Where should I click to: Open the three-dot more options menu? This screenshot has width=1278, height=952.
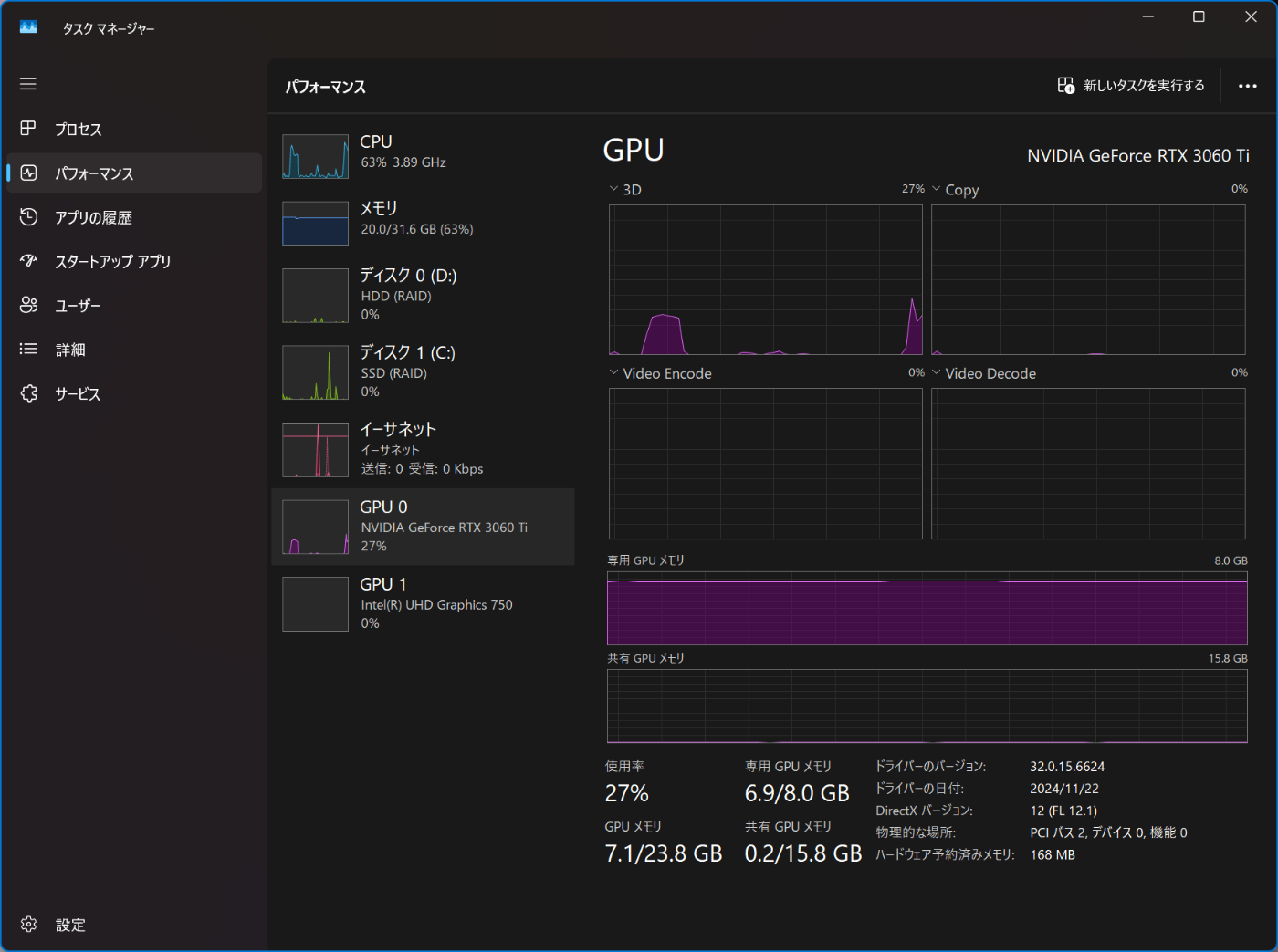(x=1248, y=86)
